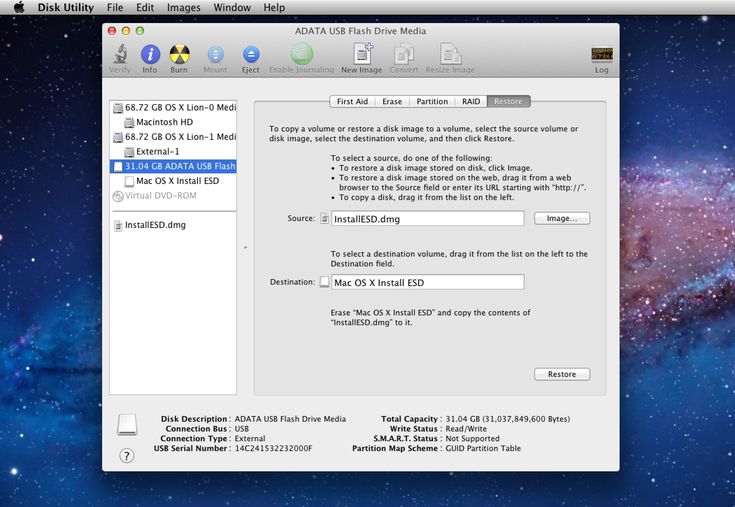The height and width of the screenshot is (507, 735).
Task: Switch to the RAID tab
Action: click(x=471, y=101)
